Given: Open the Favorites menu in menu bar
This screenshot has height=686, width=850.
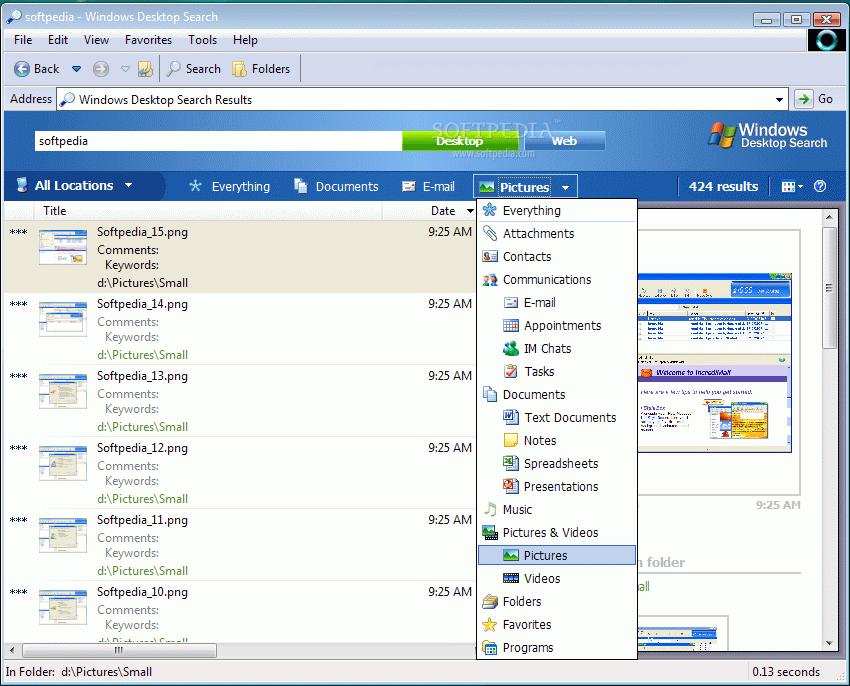Looking at the screenshot, I should (148, 40).
